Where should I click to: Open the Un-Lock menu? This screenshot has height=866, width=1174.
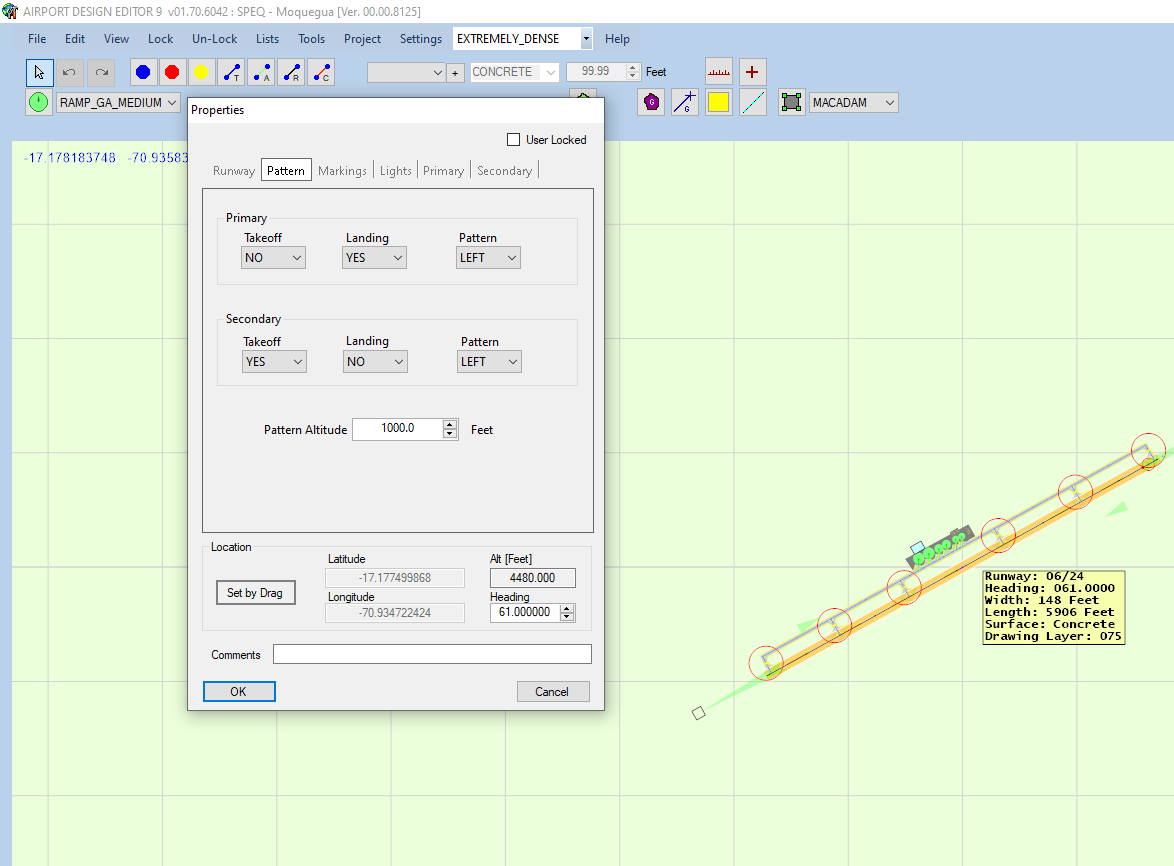click(x=214, y=39)
